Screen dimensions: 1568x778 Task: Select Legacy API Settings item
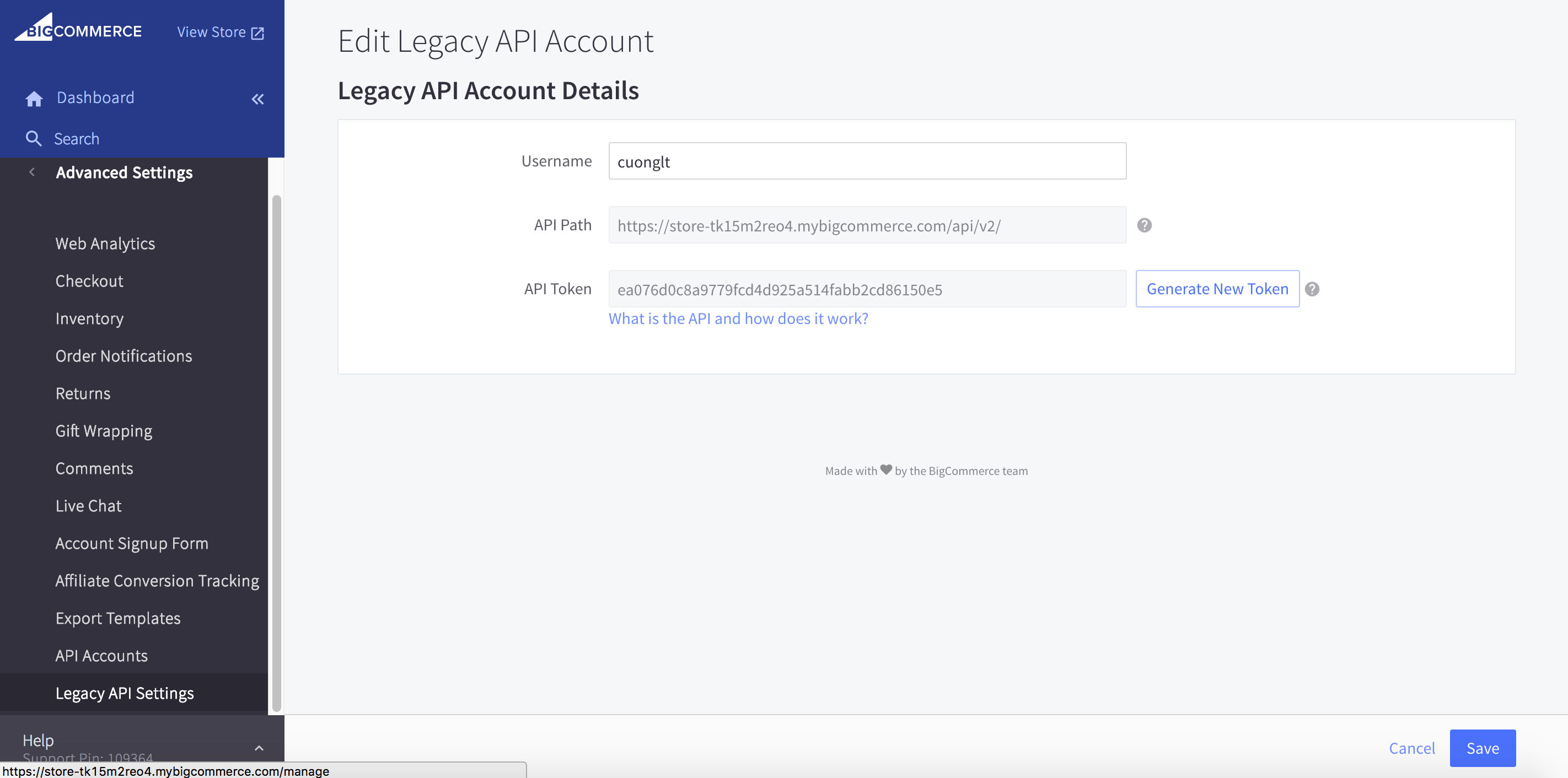134,693
